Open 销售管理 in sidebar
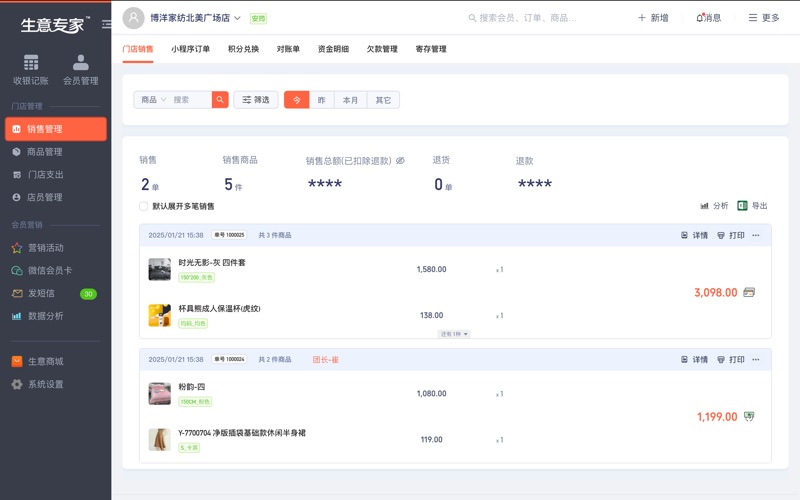Image resolution: width=800 pixels, height=500 pixels. coord(56,129)
